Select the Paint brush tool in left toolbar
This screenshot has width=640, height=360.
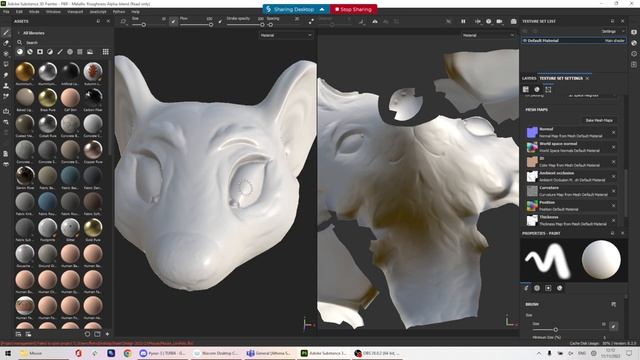(x=6, y=32)
